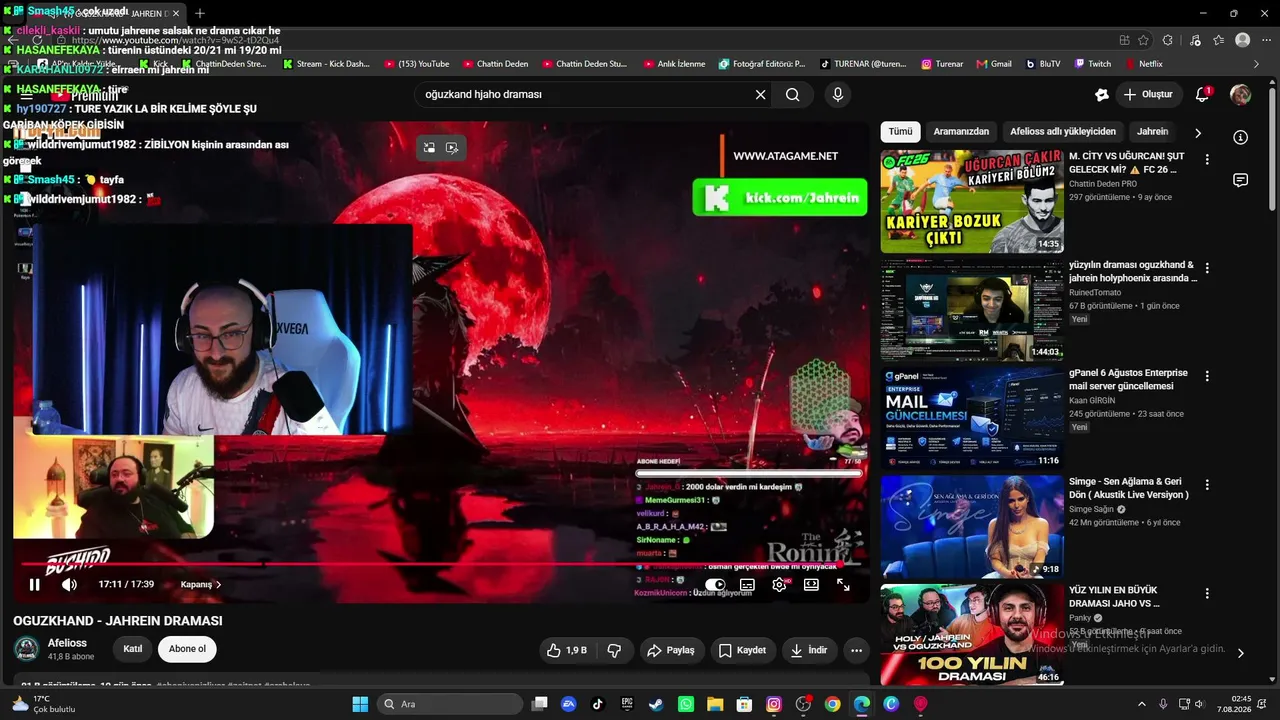1280x720 pixels.
Task: Open the YouTube bookmark (153)
Action: pyautogui.click(x=417, y=64)
